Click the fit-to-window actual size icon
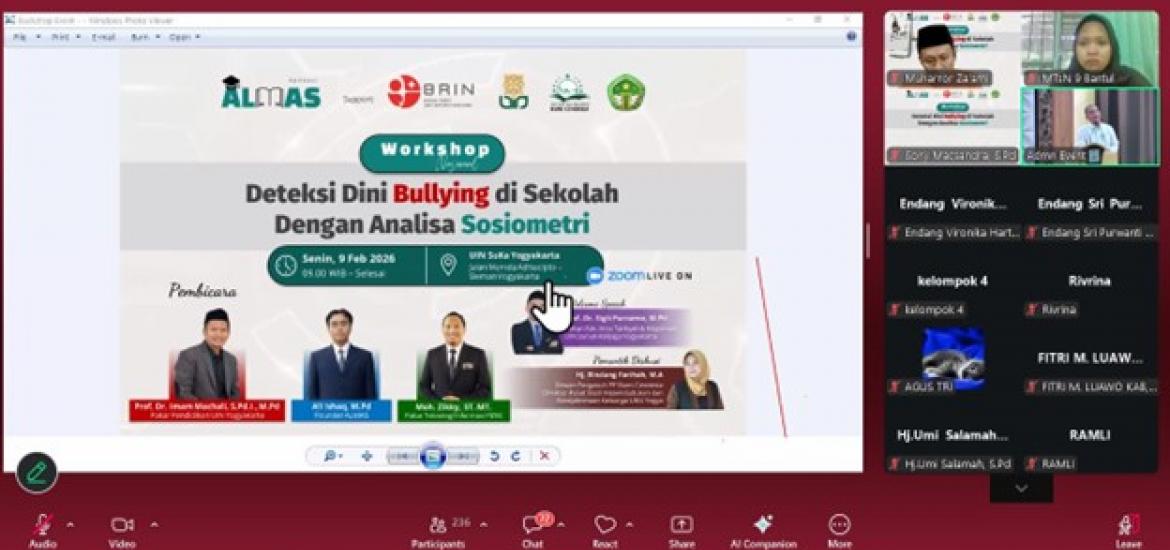The height and width of the screenshot is (550, 1170). click(366, 456)
